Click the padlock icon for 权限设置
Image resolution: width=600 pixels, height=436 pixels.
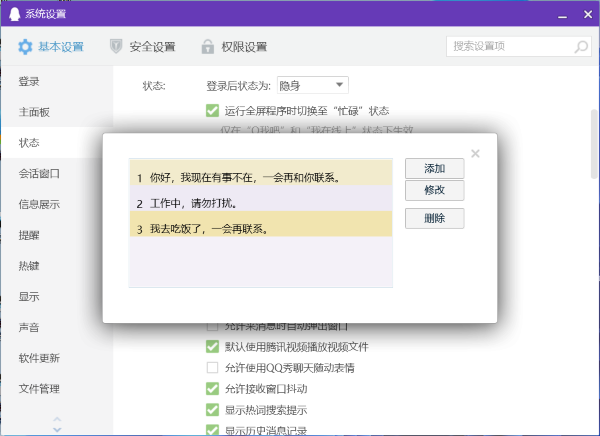(x=207, y=46)
